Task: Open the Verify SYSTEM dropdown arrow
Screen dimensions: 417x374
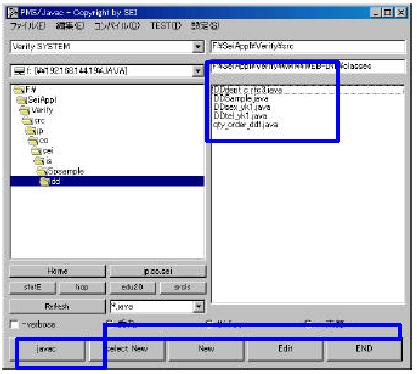Action: (198, 47)
